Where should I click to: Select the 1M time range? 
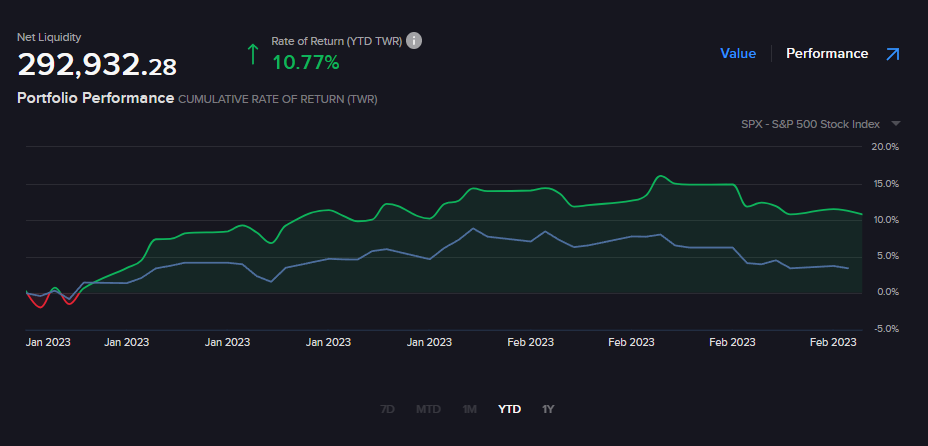coord(469,409)
